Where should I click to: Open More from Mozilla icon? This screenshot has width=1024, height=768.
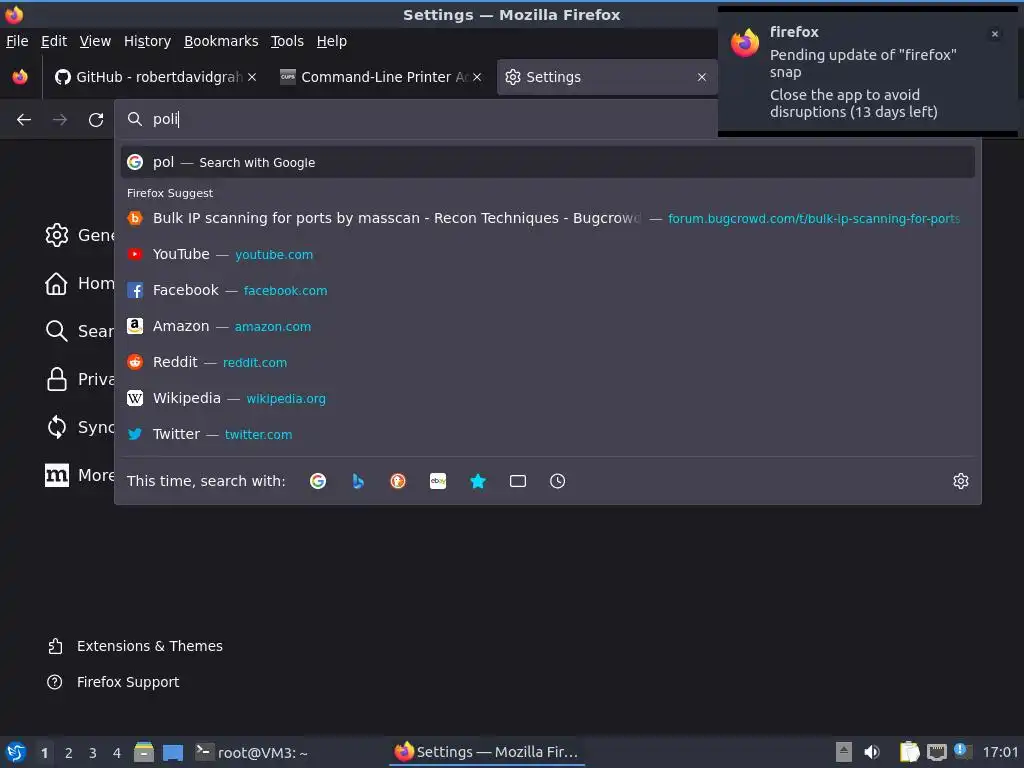pos(57,475)
